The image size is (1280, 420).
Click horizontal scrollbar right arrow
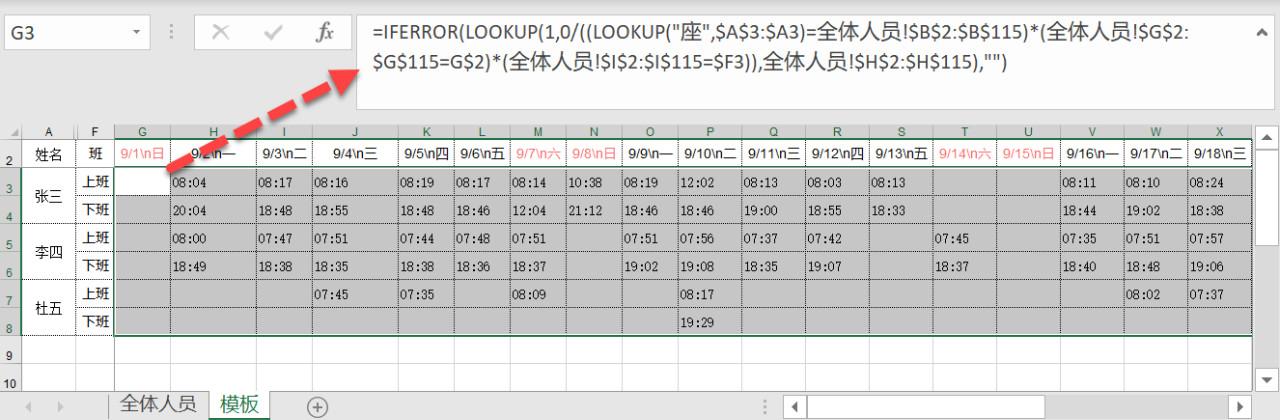coord(1240,406)
